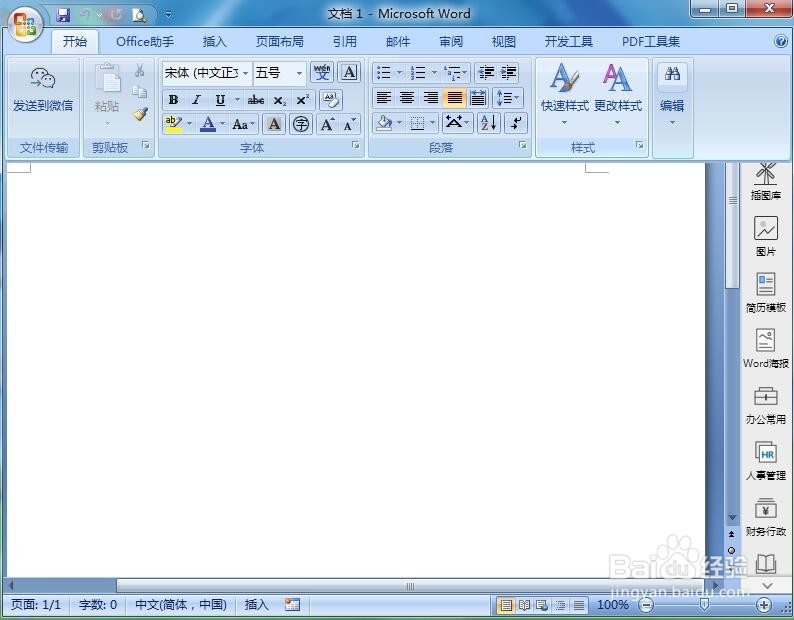Screen dimensions: 794x620
Task: Open the font size dropdown
Action: 299,73
